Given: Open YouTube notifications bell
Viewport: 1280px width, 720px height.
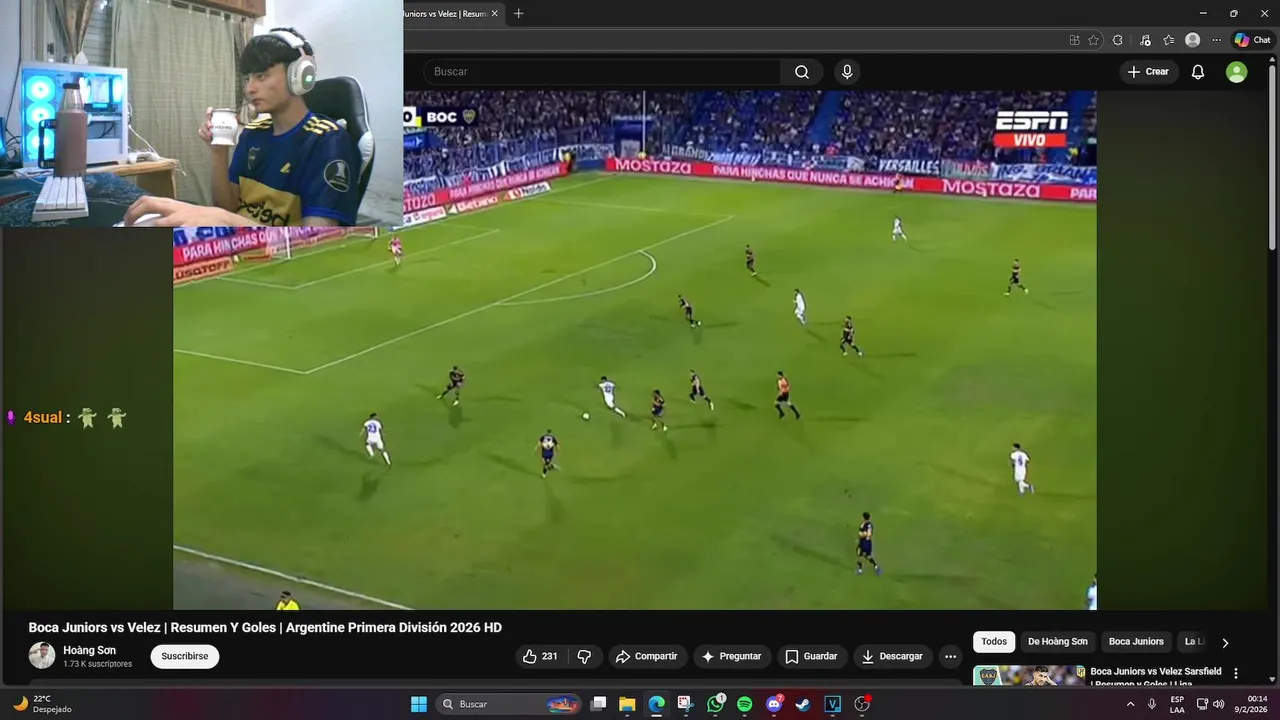Looking at the screenshot, I should tap(1198, 72).
